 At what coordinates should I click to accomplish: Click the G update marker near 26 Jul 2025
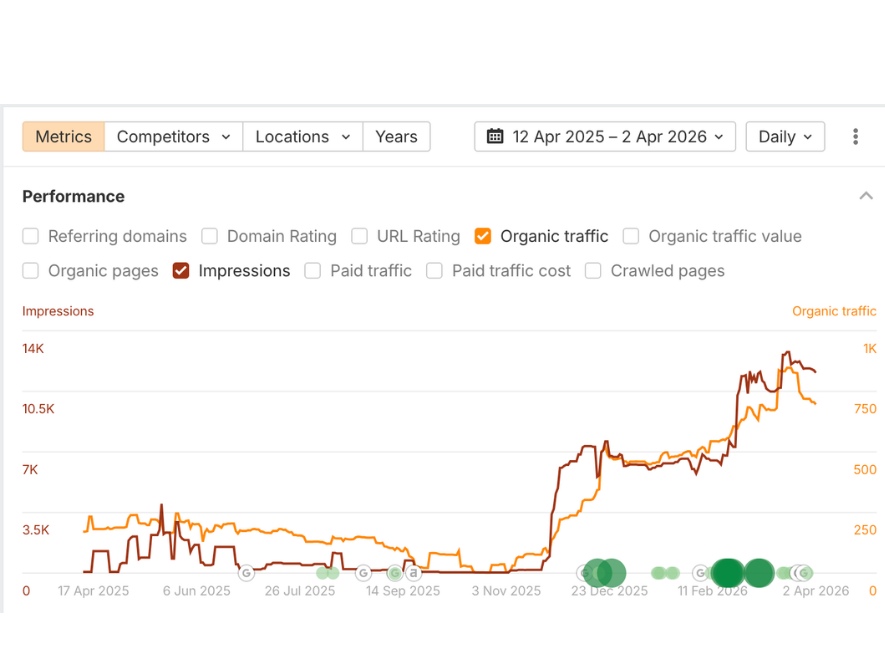(x=245, y=573)
